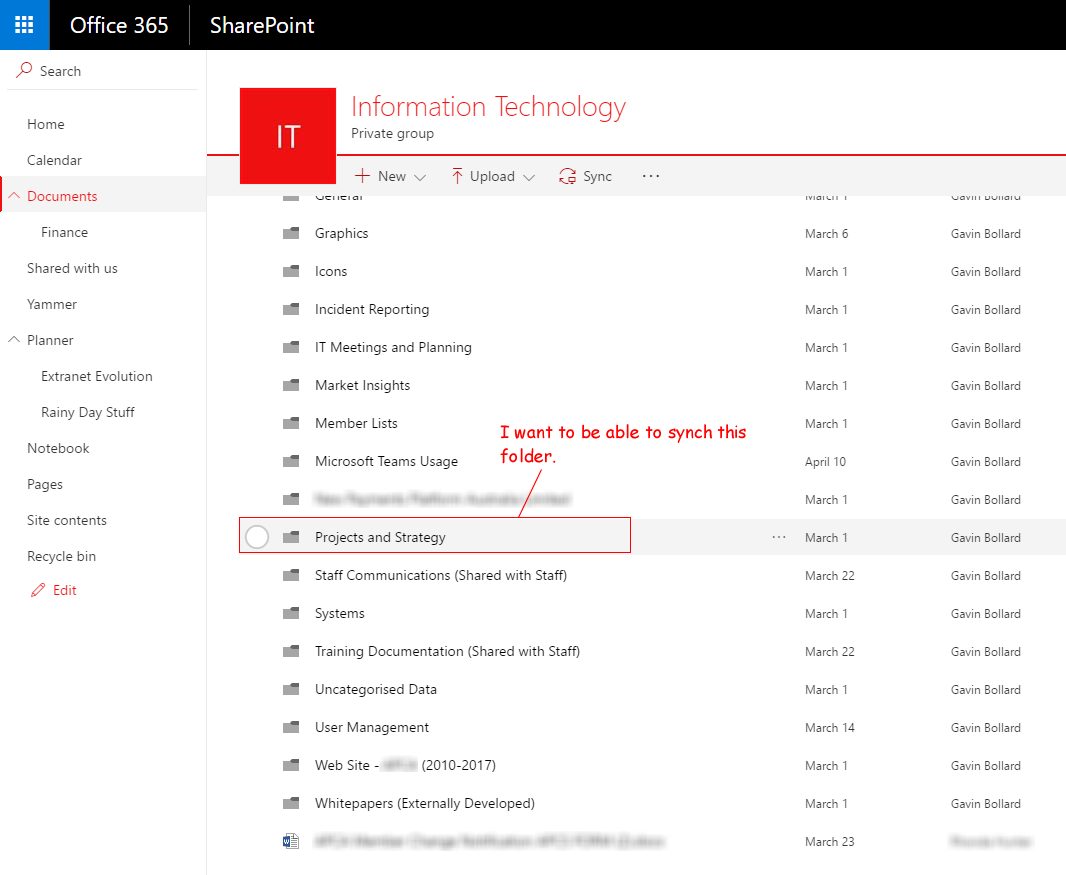Click the folder icon beside Incident Reporting
Image resolution: width=1066 pixels, height=875 pixels.
291,309
